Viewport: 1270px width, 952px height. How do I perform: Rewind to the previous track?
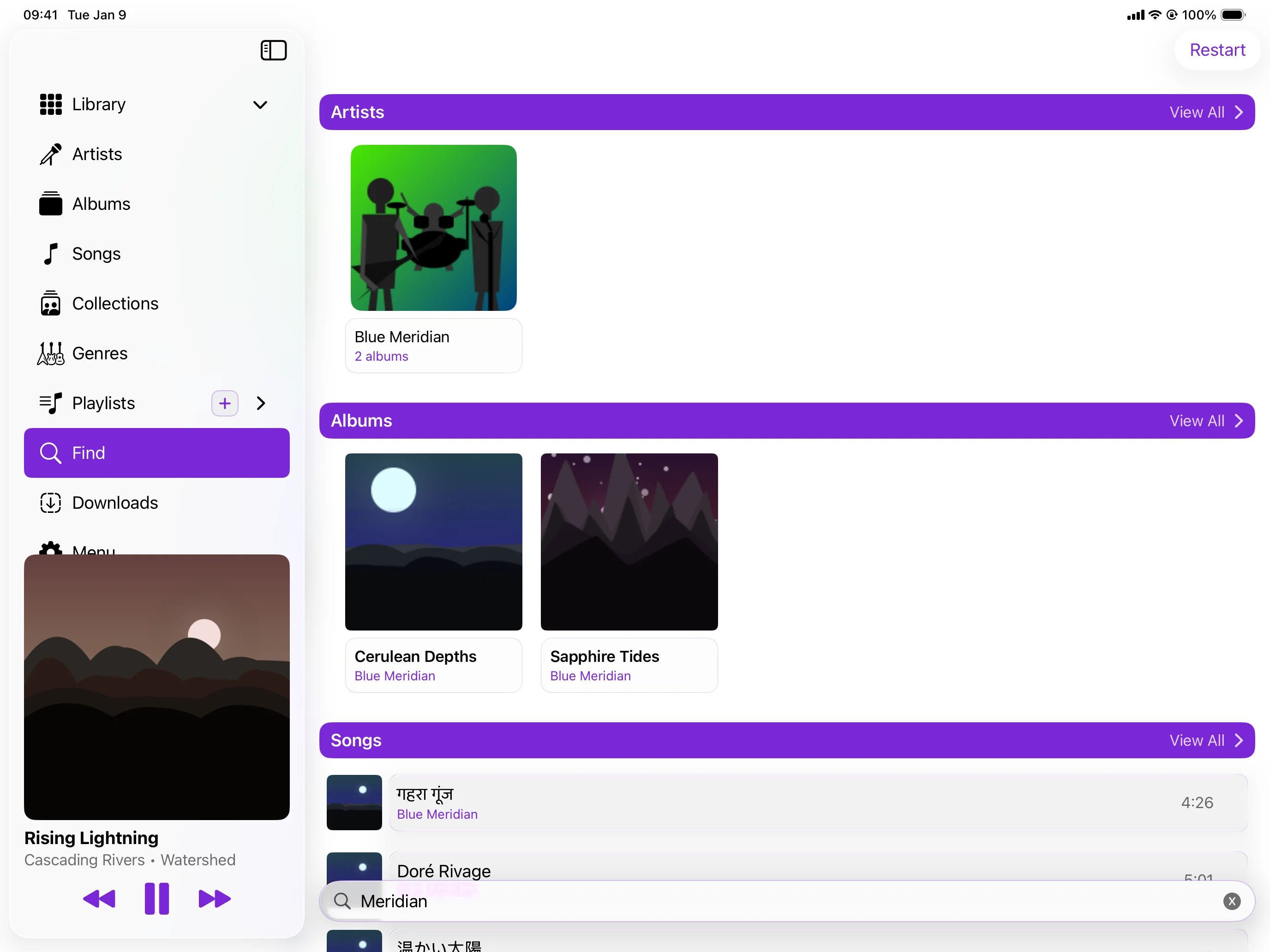(x=99, y=898)
